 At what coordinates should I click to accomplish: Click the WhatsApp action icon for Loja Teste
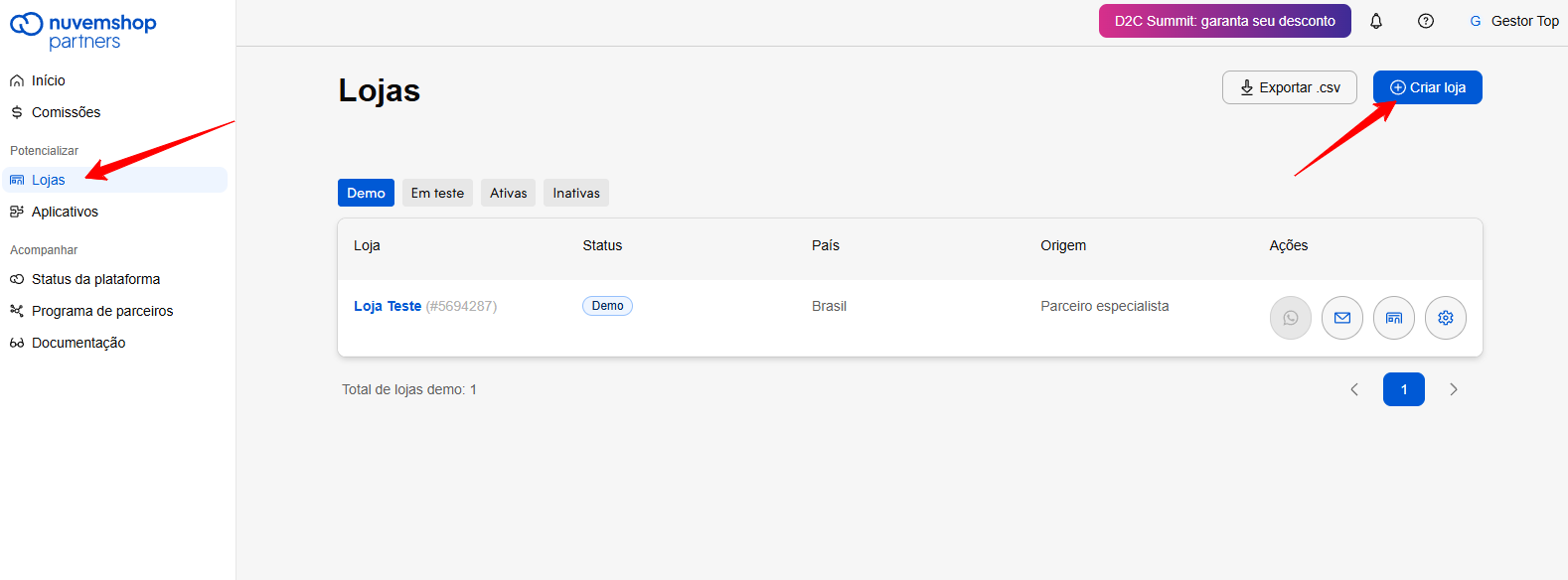[x=1291, y=318]
